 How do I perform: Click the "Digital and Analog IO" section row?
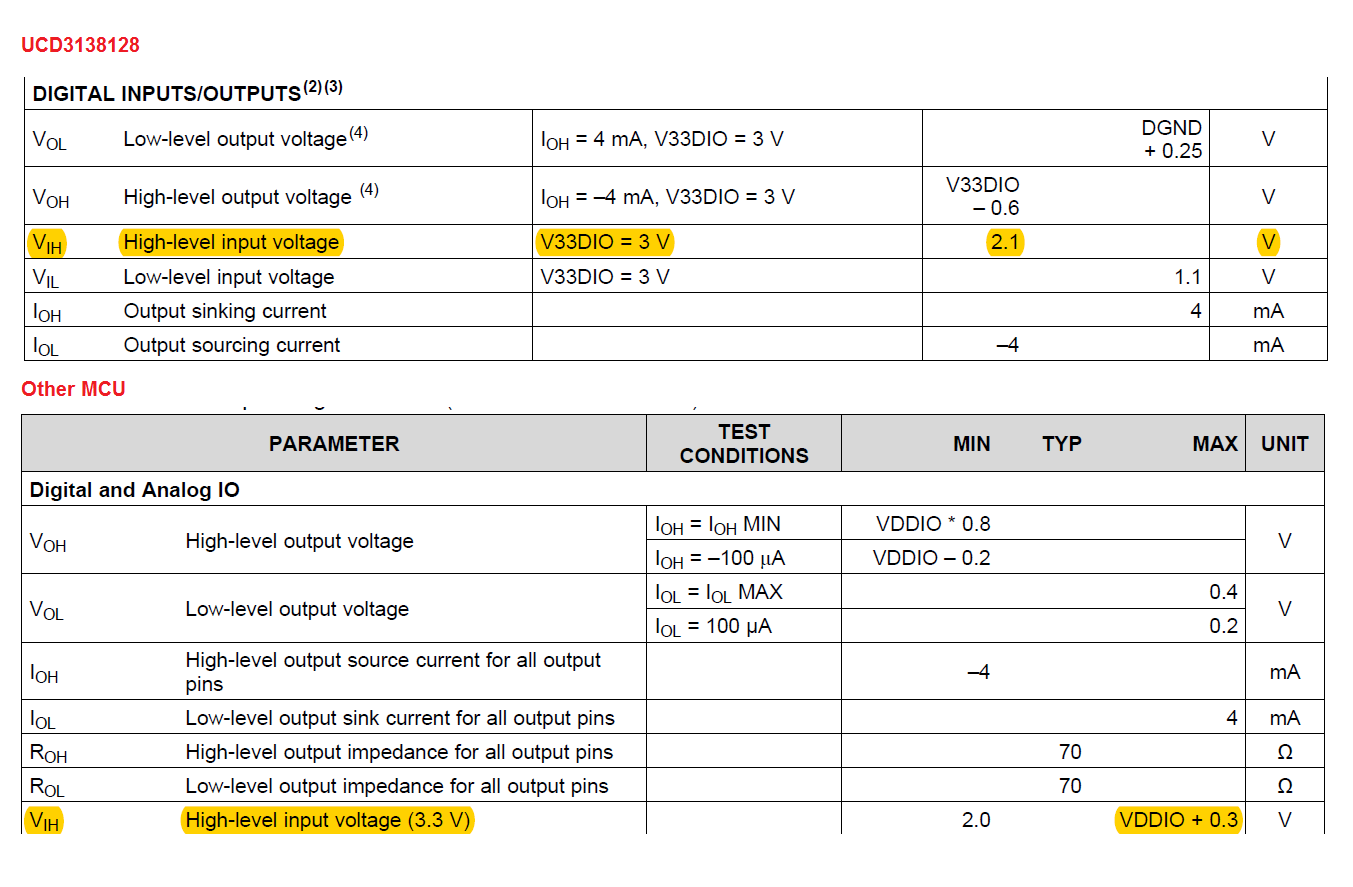673,490
